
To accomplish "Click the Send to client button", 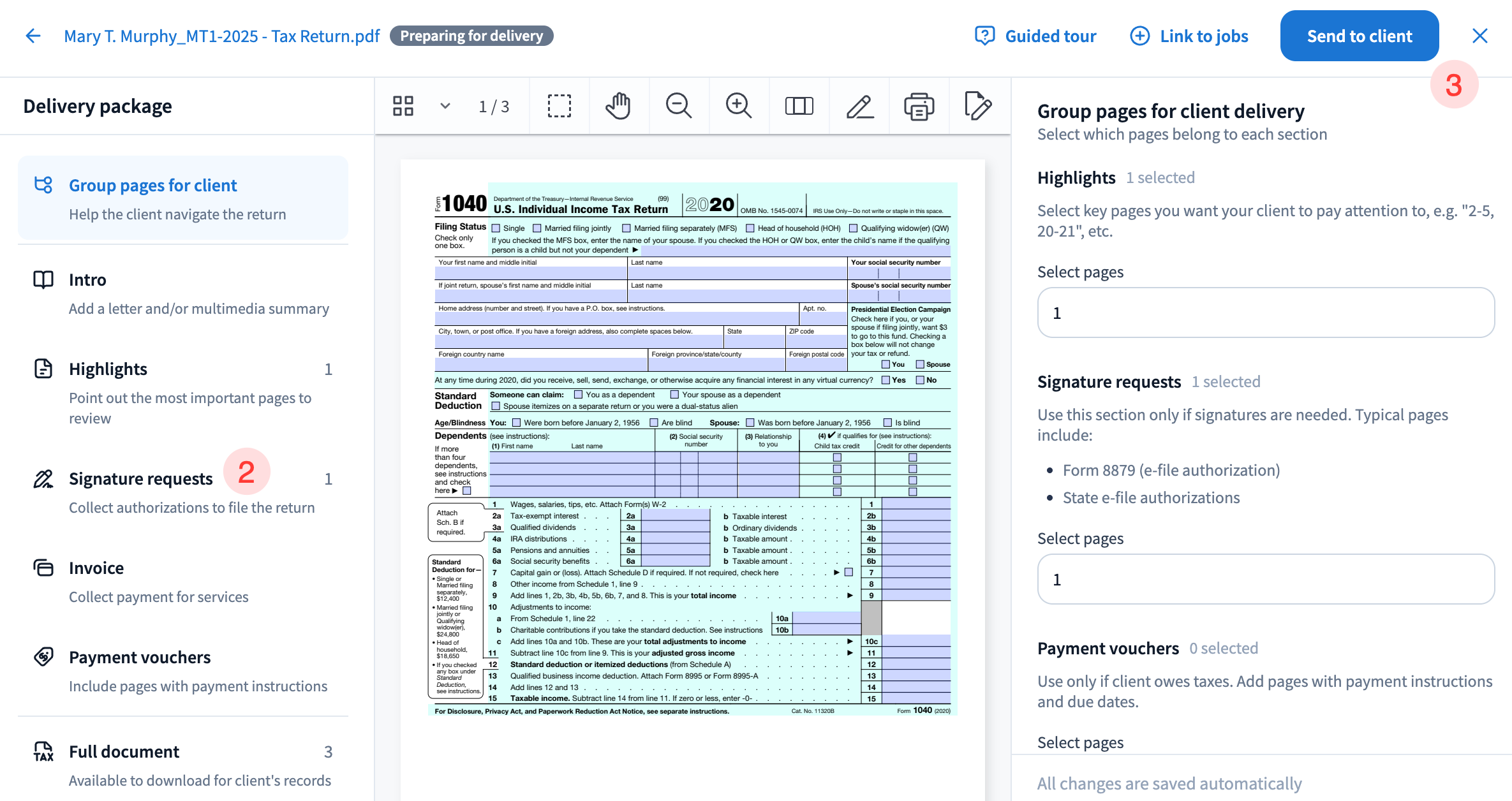I will pyautogui.click(x=1359, y=36).
